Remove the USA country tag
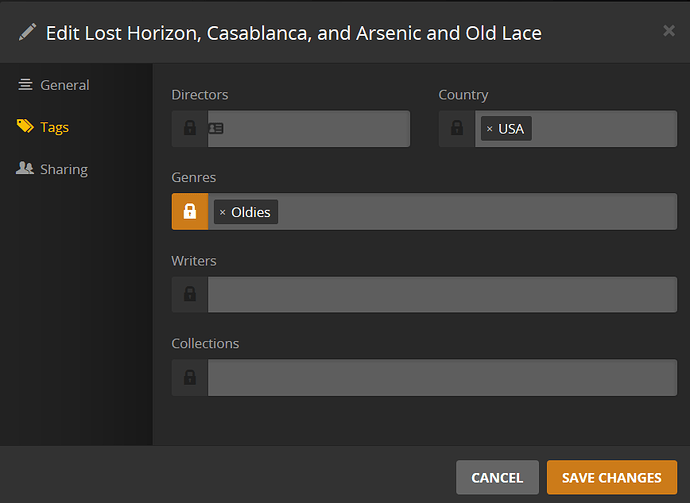The image size is (690, 503). pyautogui.click(x=489, y=129)
